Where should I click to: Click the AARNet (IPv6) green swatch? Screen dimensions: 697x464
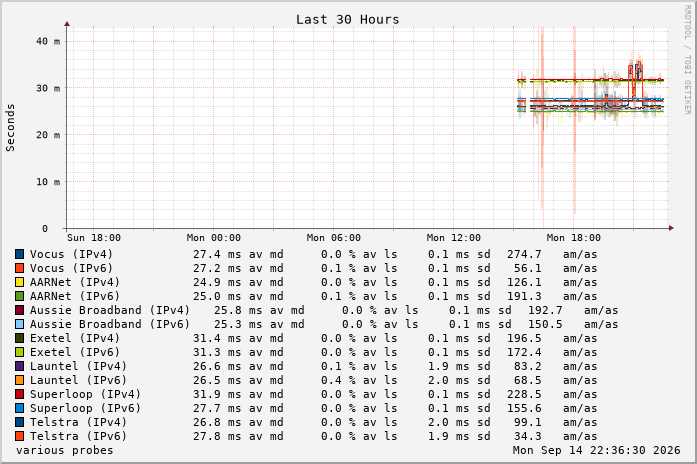(x=20, y=296)
